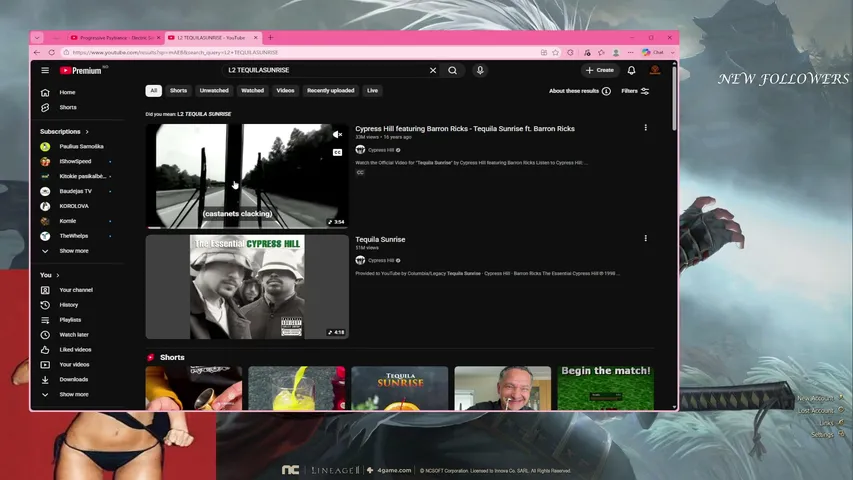Expand the You section
The width and height of the screenshot is (853, 480).
point(50,275)
